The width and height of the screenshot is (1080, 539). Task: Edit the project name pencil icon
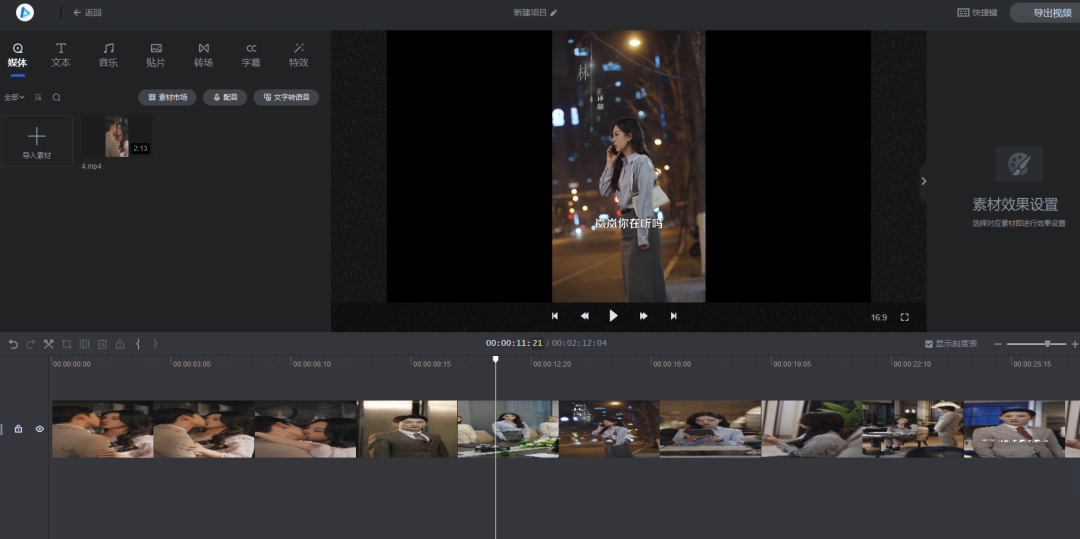click(x=554, y=13)
